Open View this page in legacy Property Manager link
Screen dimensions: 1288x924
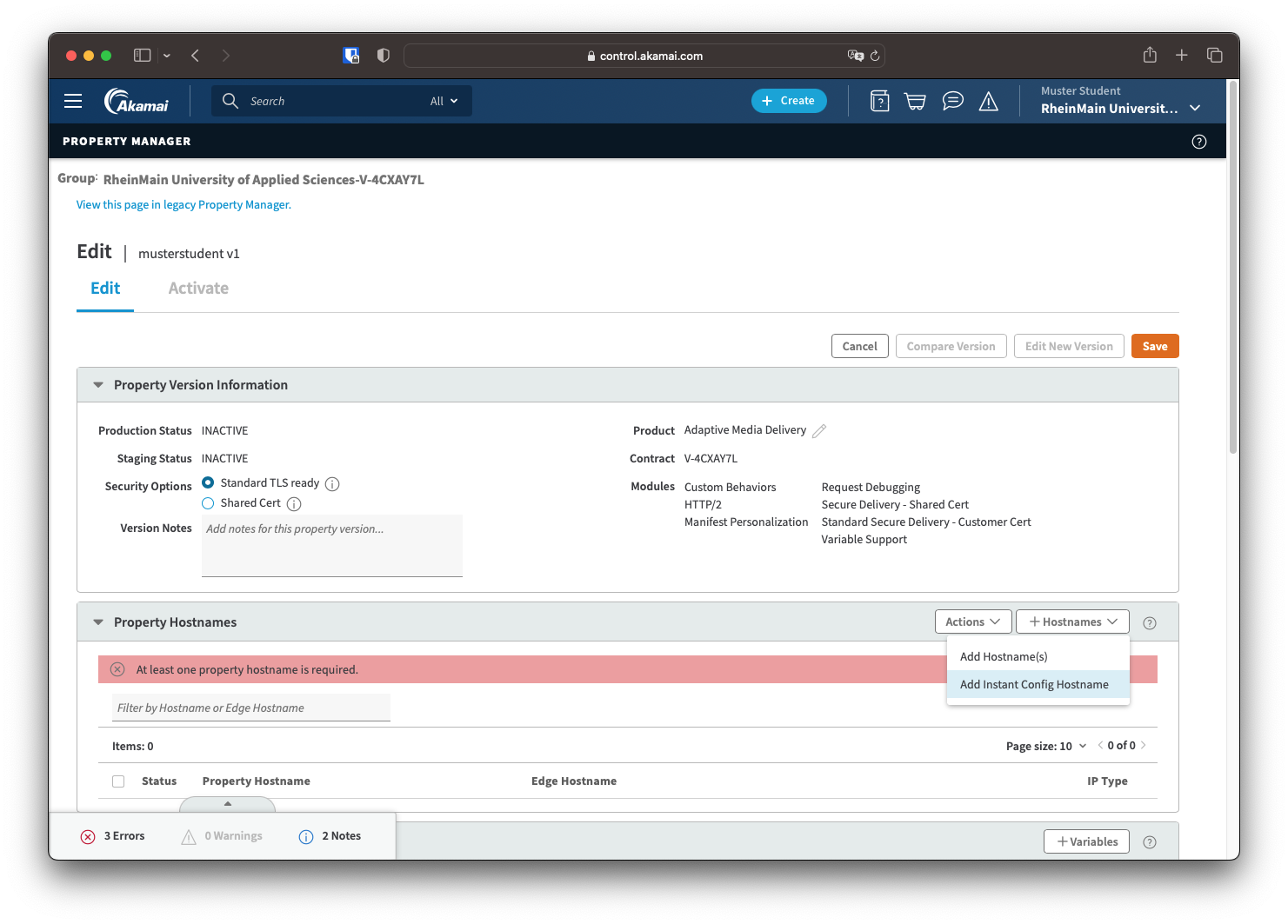[x=184, y=205]
